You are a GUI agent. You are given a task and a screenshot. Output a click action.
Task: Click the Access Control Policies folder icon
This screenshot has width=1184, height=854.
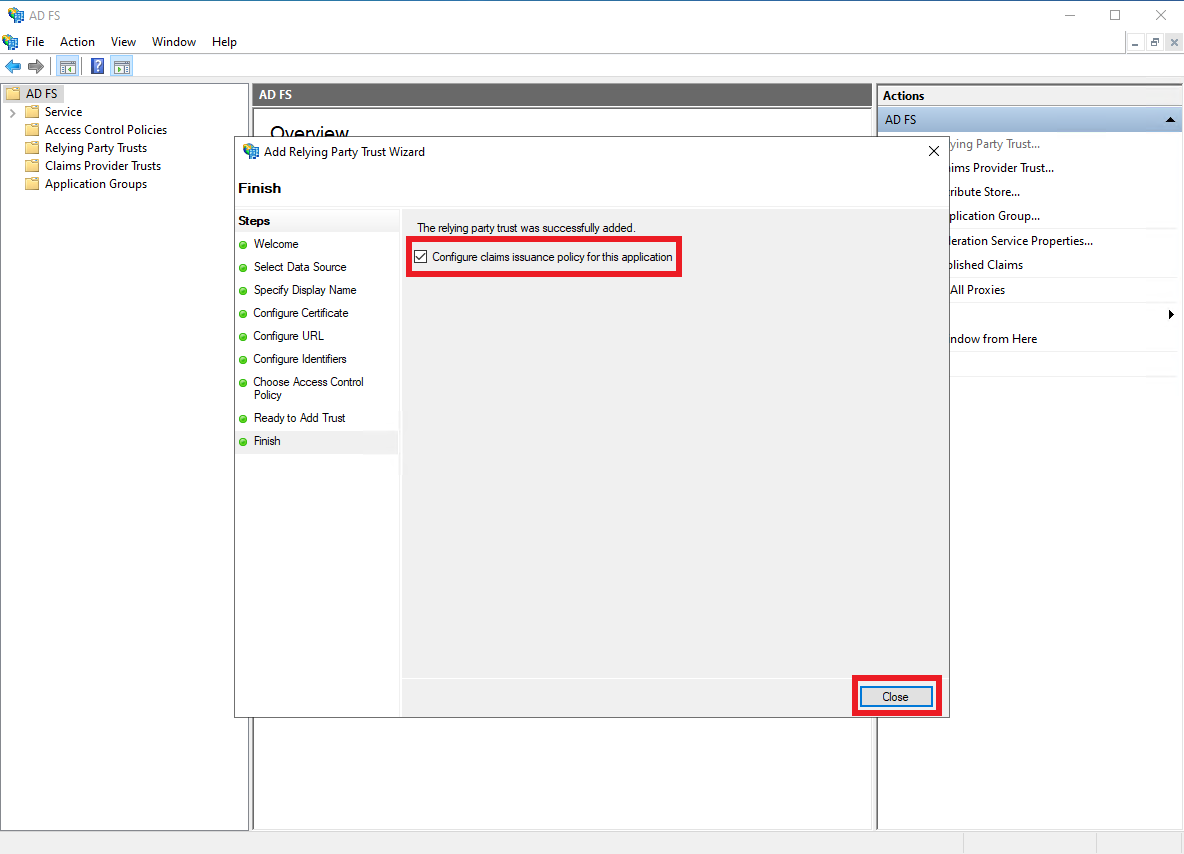coord(32,130)
